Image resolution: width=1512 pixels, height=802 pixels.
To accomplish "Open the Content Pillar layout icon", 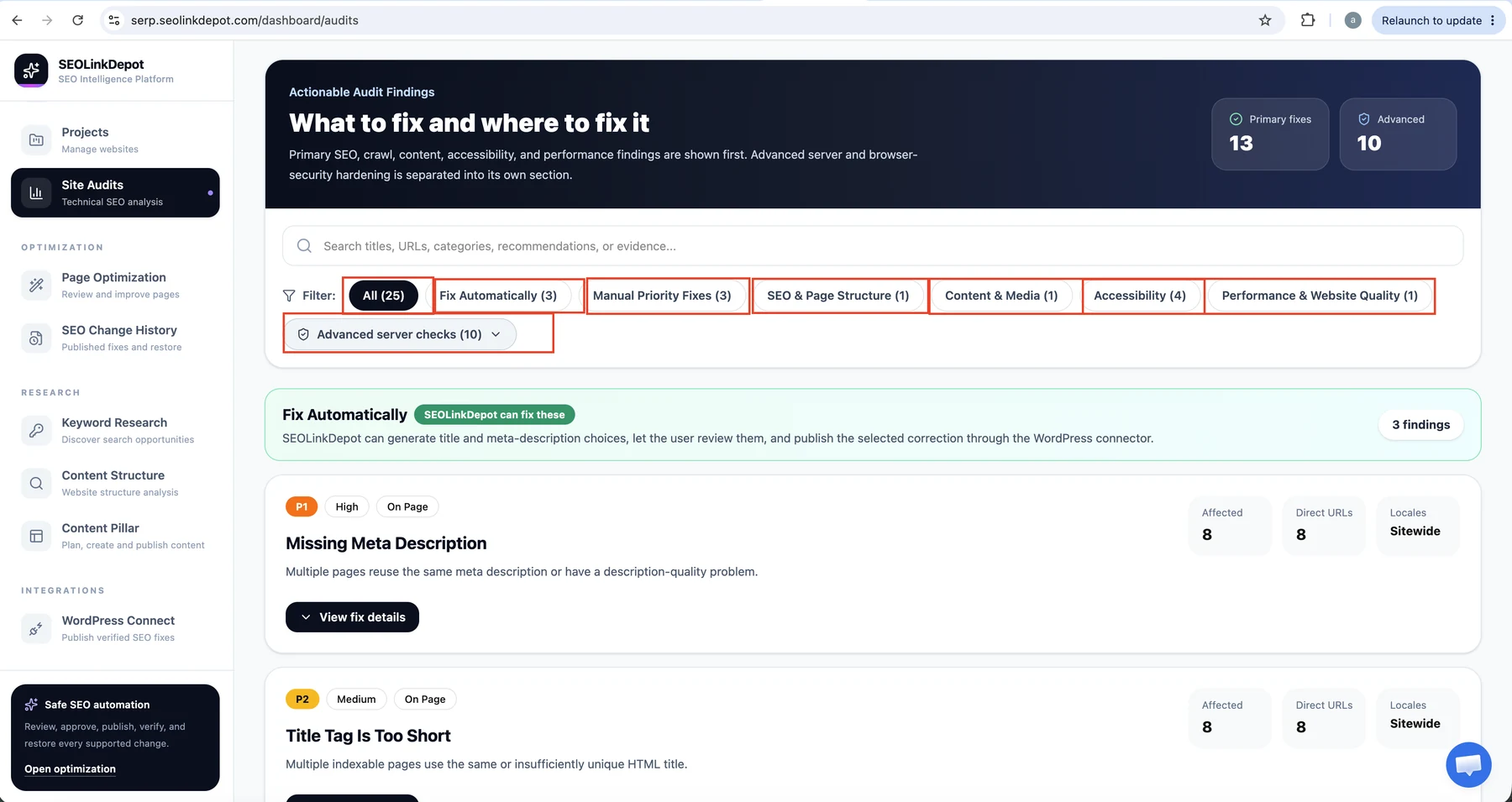I will 36,537.
